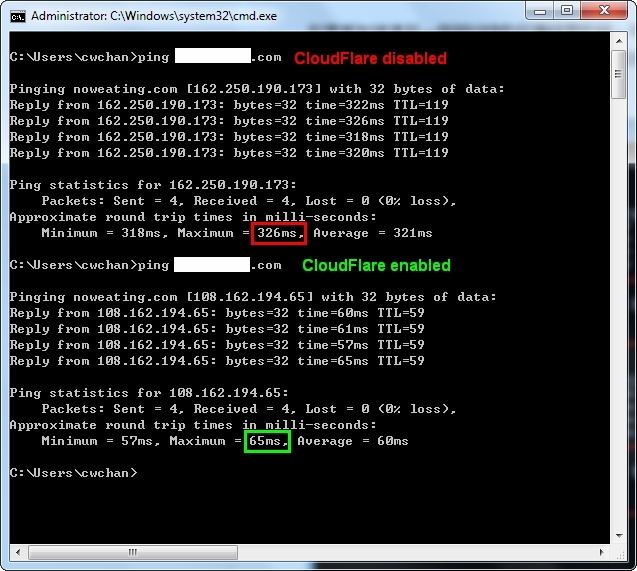The image size is (637, 571).
Task: Click 'Ping statistics for 108.162.194.65:'
Action: (x=149, y=393)
